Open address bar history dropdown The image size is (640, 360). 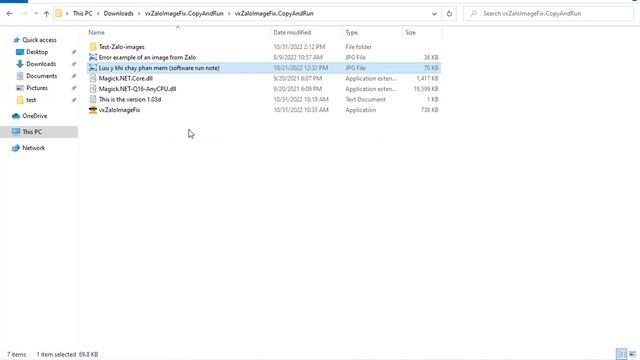click(434, 13)
